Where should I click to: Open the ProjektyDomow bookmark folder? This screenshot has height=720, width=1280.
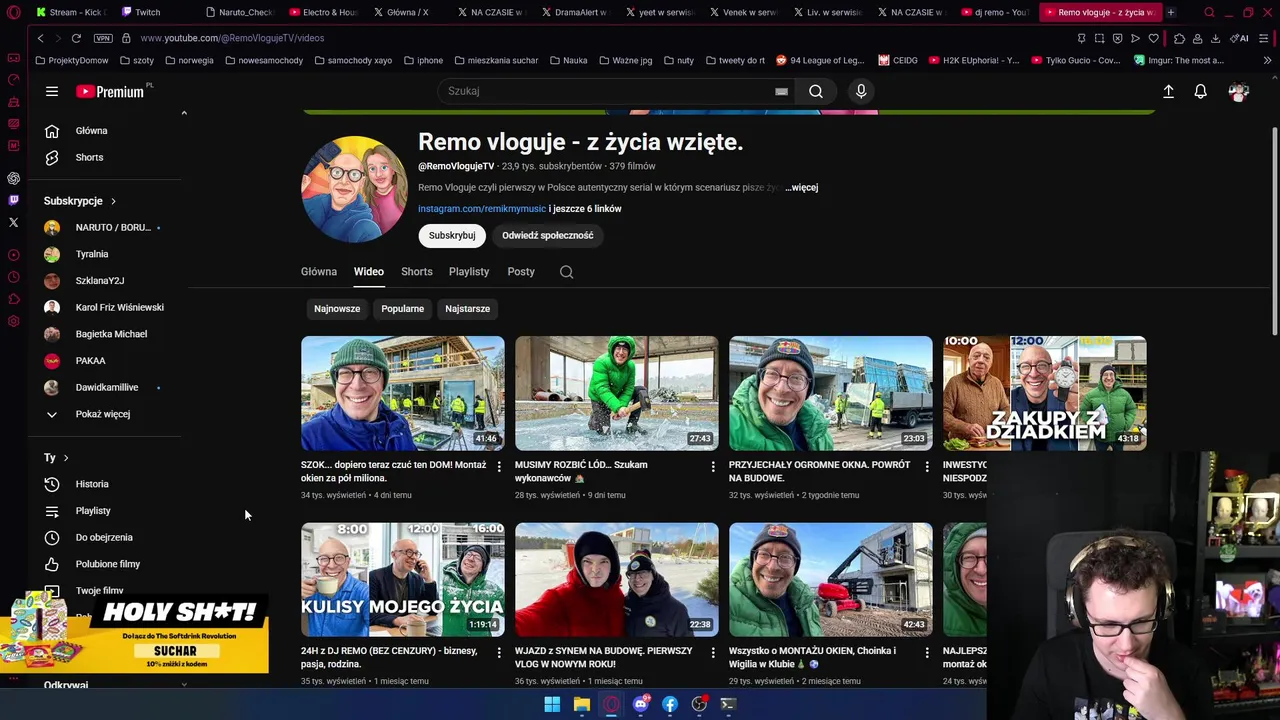[x=71, y=60]
